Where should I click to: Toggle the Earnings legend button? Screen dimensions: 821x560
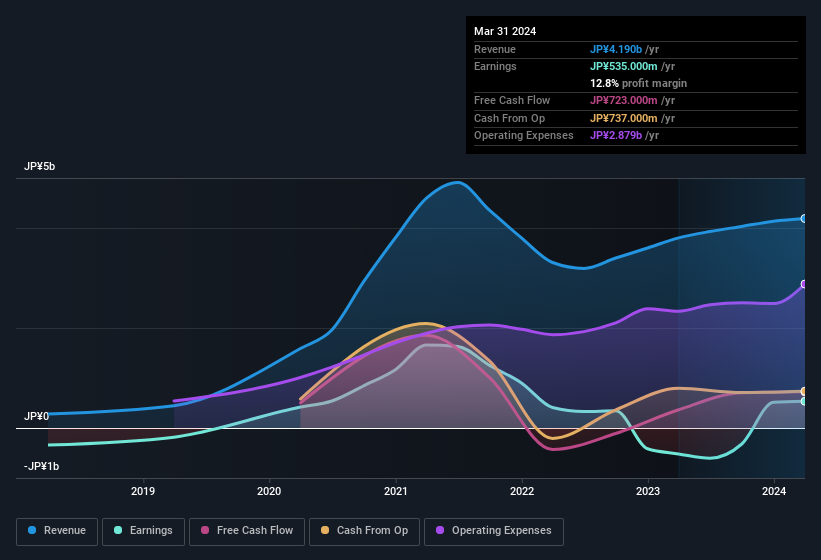[143, 531]
